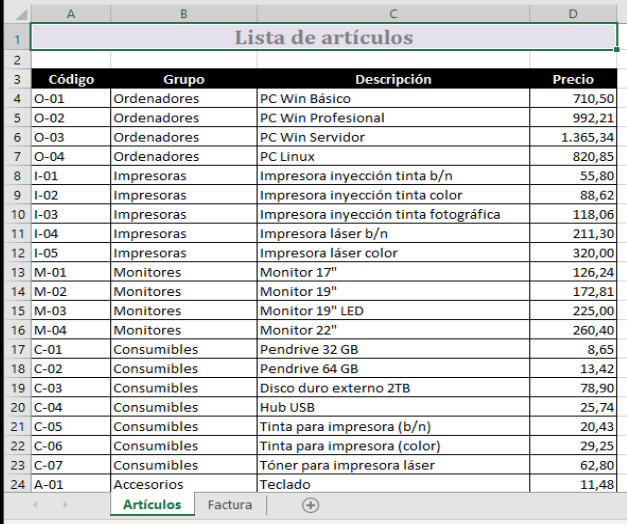Select price cell 11,48

[x=573, y=484]
